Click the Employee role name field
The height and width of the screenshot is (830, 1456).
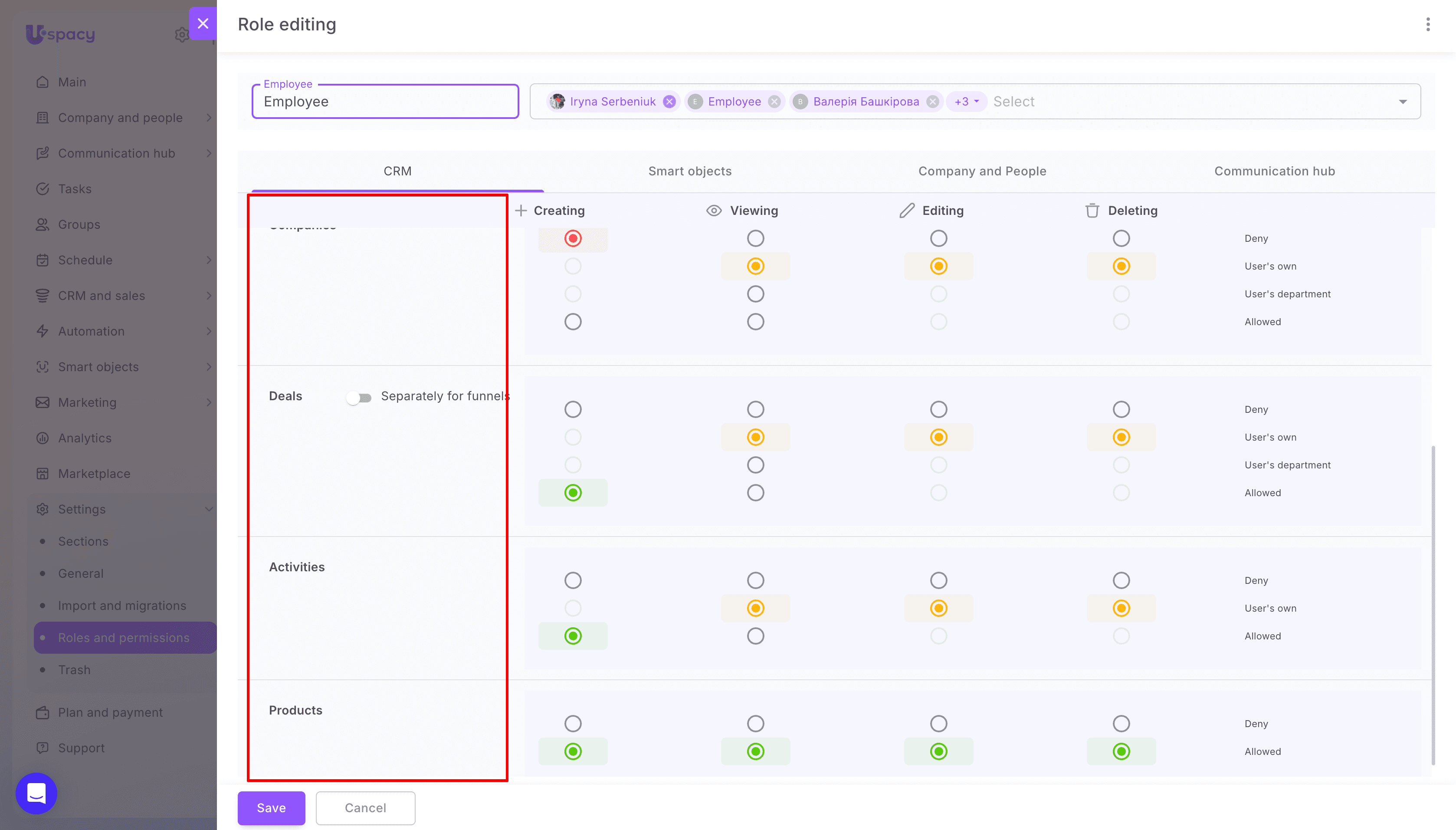(x=385, y=102)
